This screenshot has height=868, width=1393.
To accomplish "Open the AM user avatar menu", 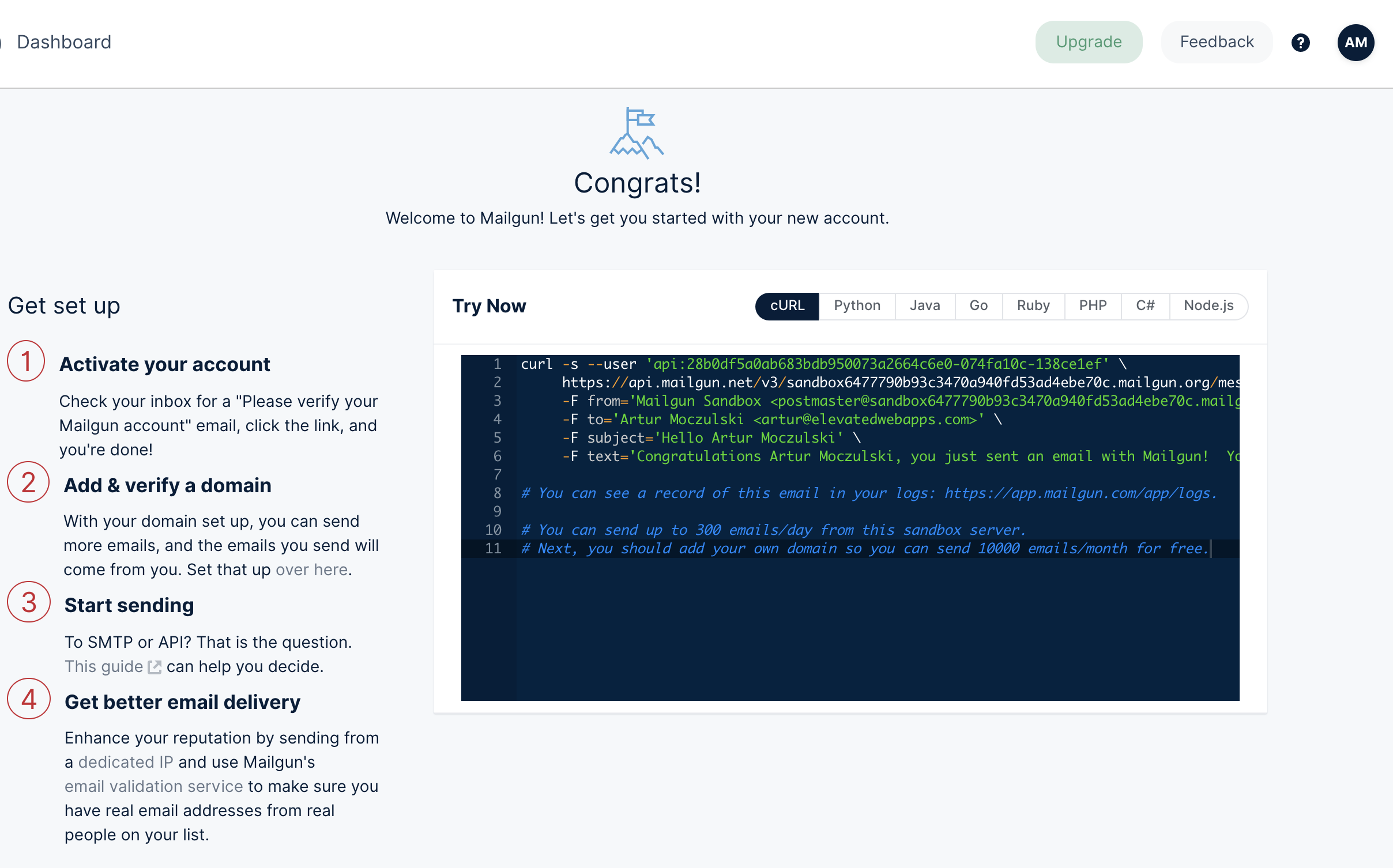I will [x=1356, y=43].
